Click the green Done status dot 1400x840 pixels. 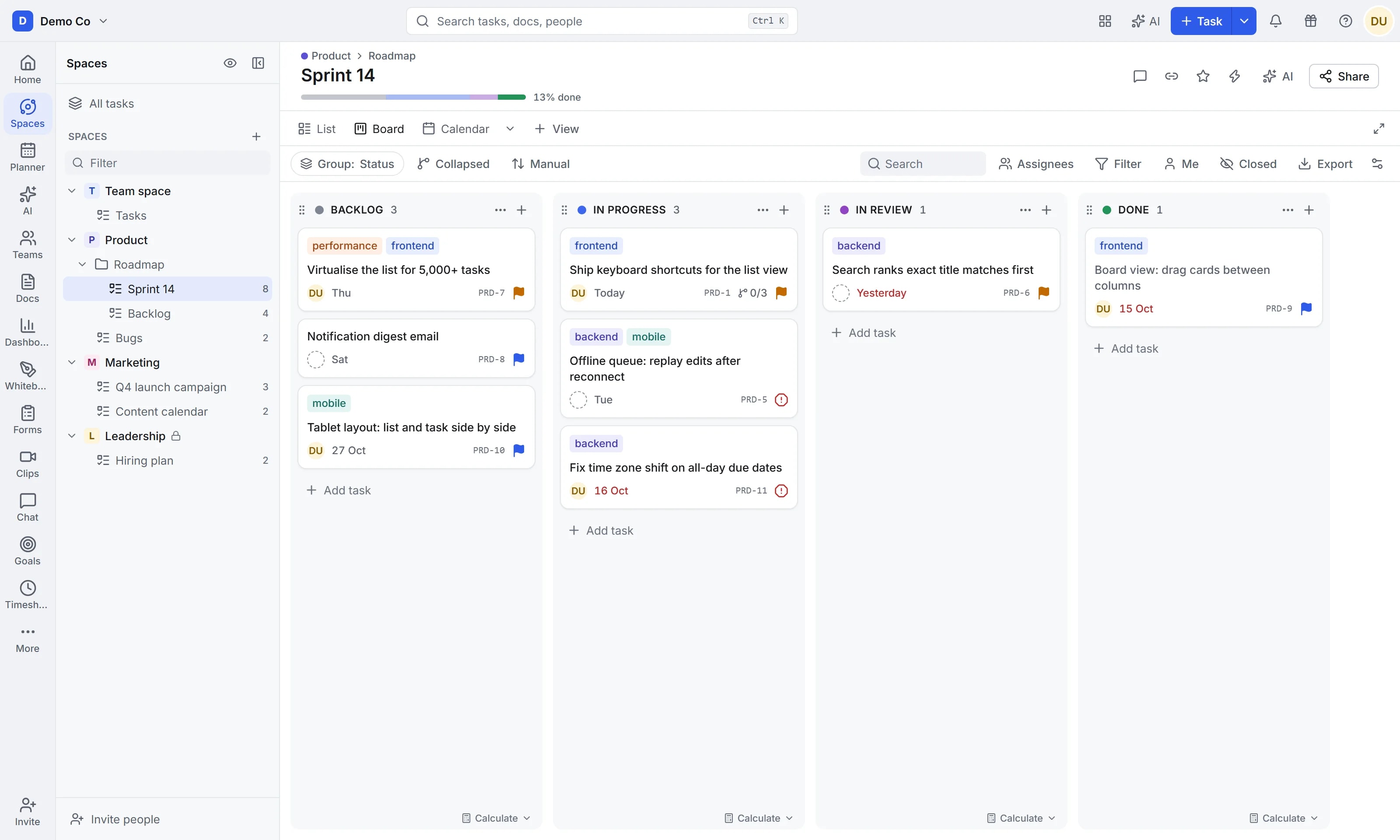[1107, 210]
